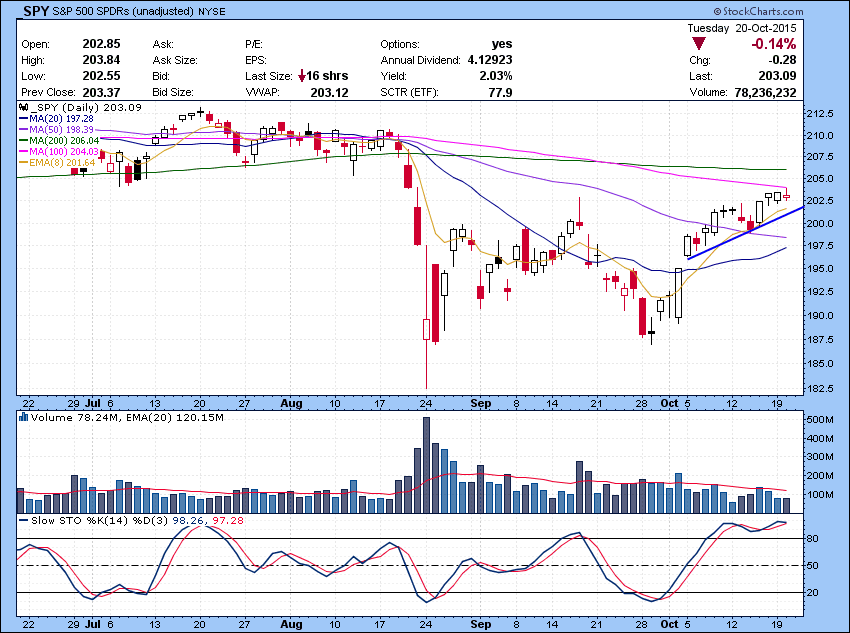Click the Bid Size: label
The width and height of the screenshot is (850, 633).
[173, 92]
